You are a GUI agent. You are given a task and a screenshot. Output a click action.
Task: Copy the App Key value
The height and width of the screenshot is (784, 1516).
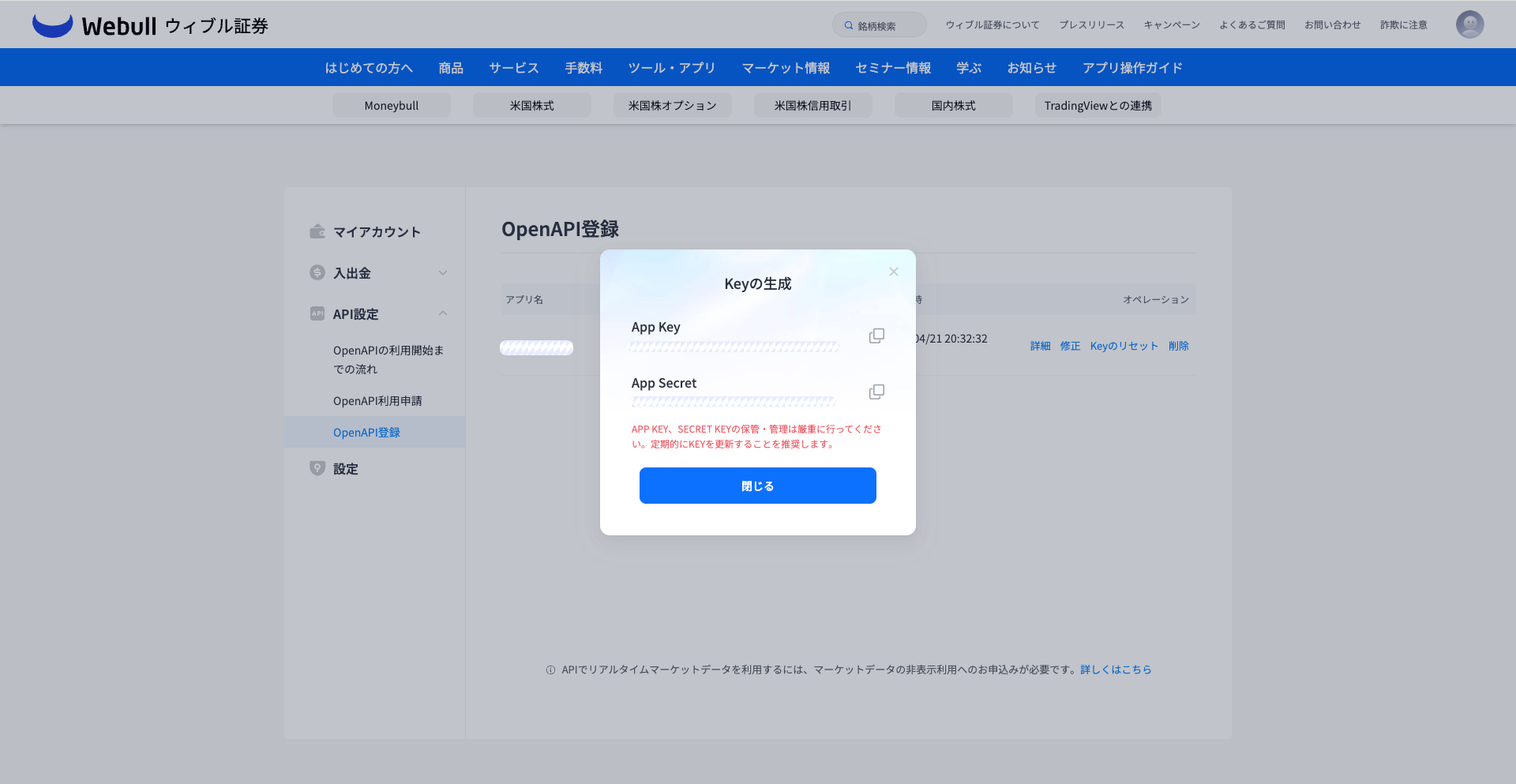pyautogui.click(x=876, y=336)
